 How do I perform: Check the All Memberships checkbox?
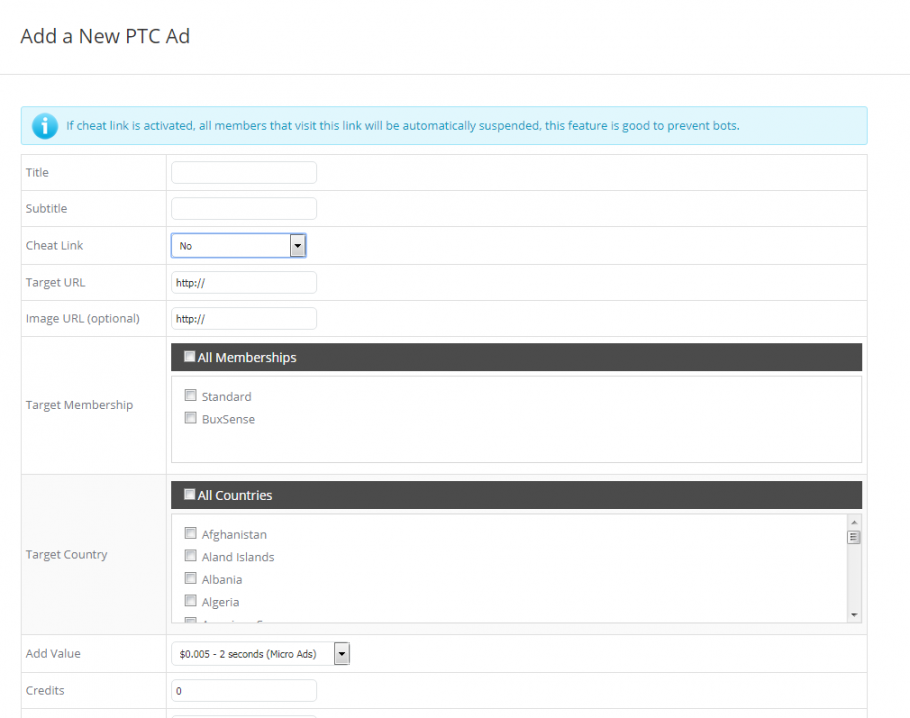pyautogui.click(x=189, y=356)
